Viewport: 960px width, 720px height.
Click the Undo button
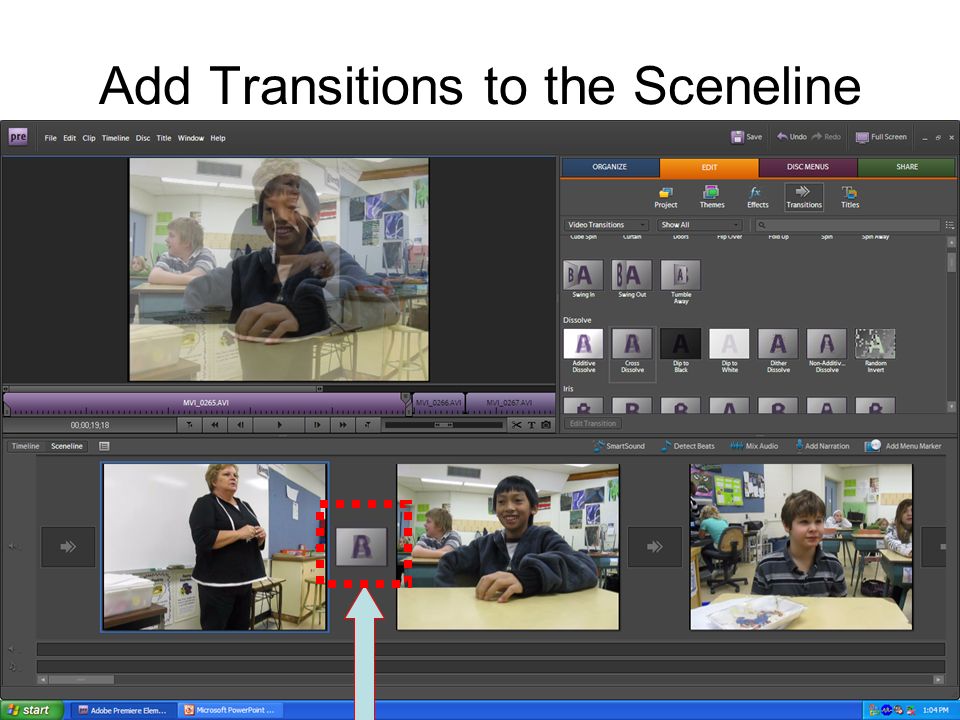(x=792, y=137)
